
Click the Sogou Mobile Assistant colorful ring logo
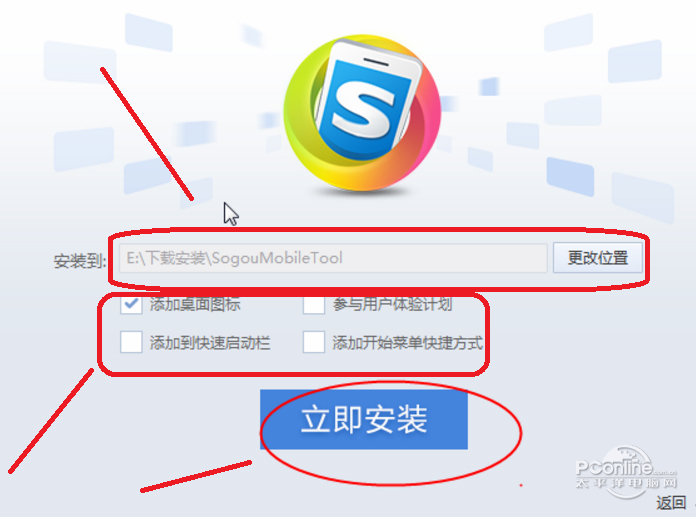coord(362,113)
